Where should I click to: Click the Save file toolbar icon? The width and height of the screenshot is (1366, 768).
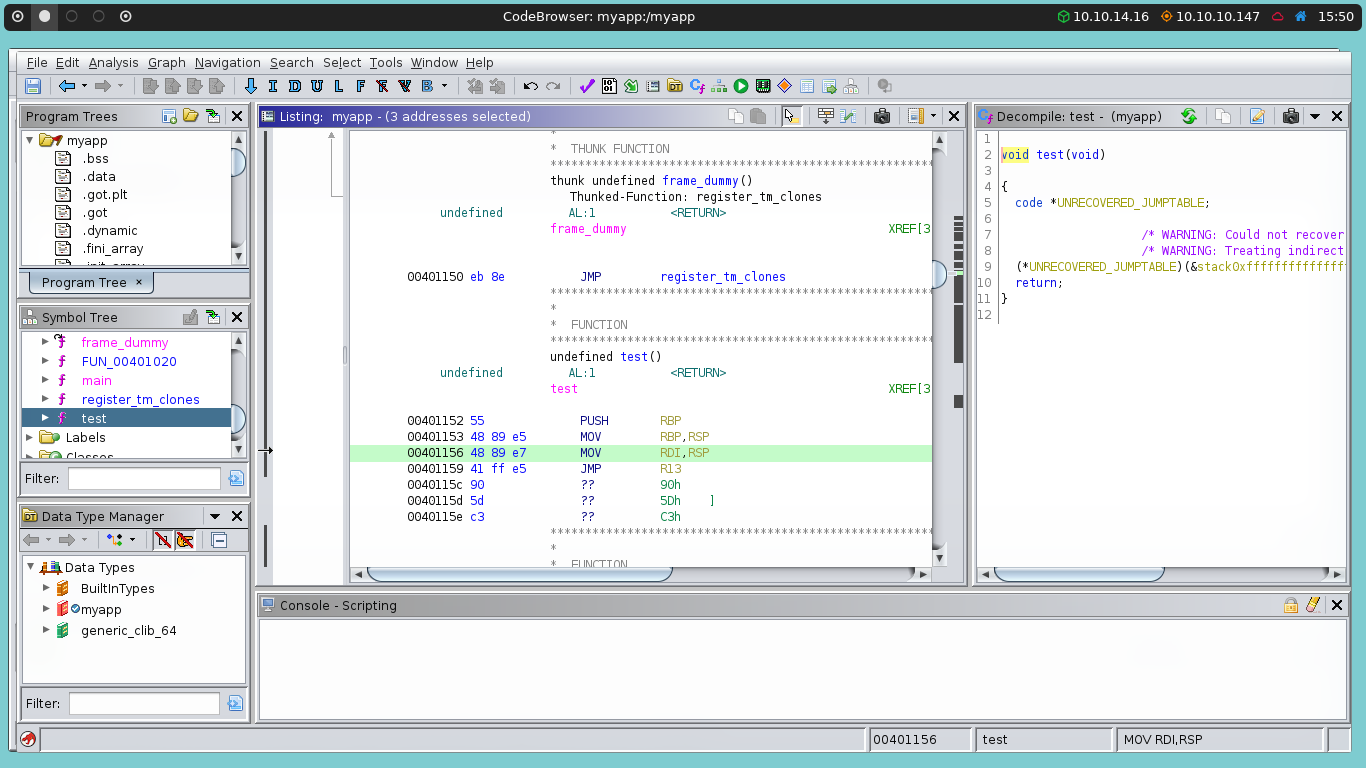point(33,87)
